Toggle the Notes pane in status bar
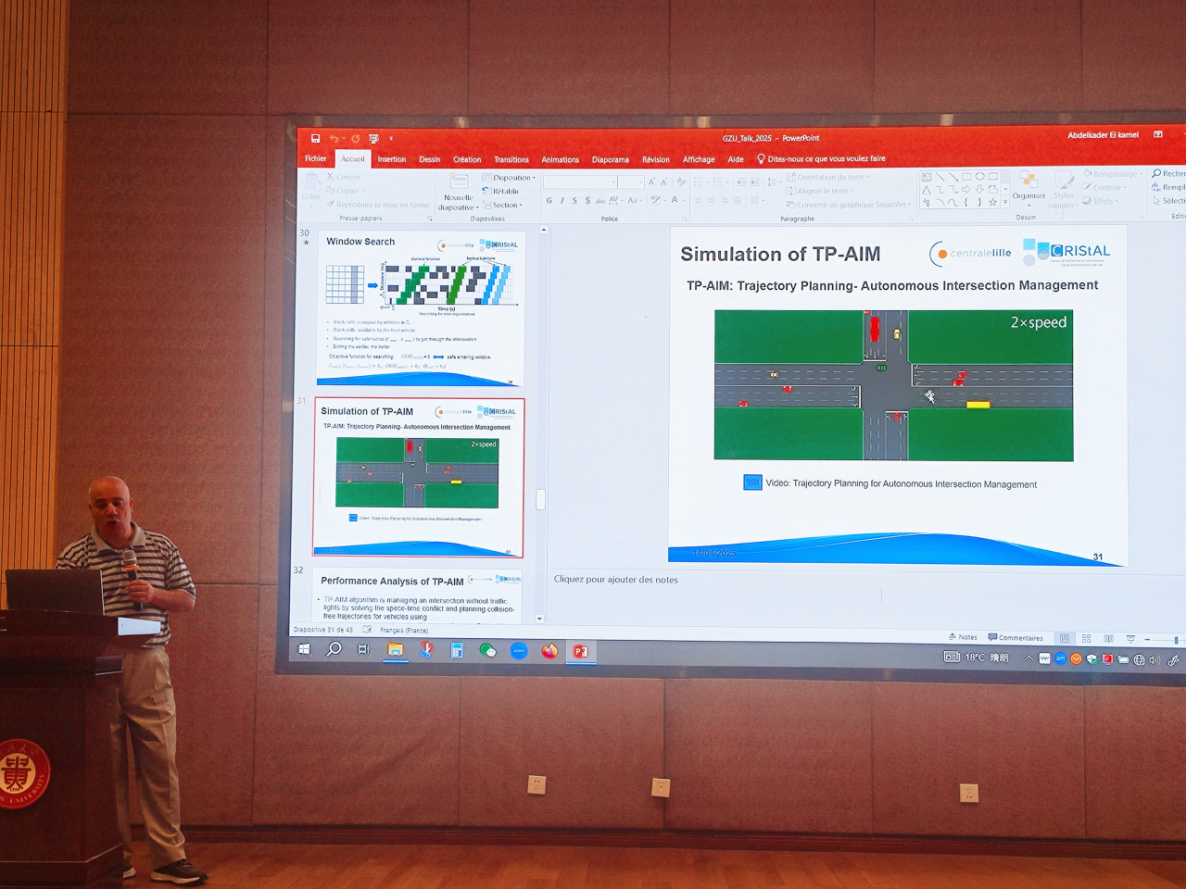1186x889 pixels. coord(962,637)
